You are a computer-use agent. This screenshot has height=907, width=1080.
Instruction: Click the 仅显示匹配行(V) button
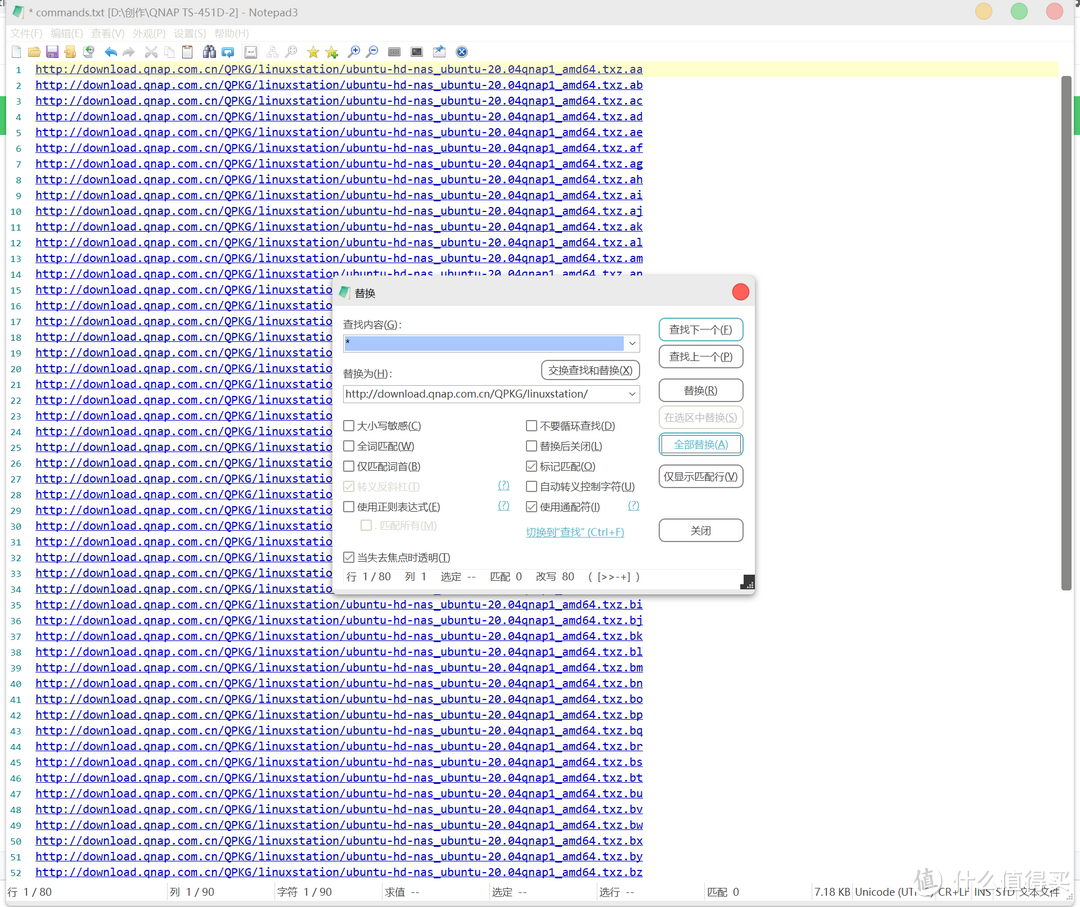coord(700,477)
